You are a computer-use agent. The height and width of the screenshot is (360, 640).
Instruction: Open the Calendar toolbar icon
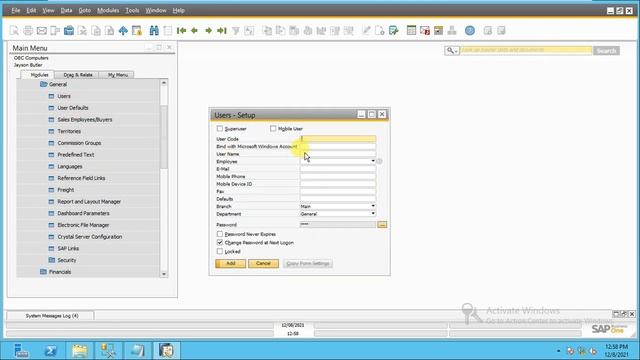(x=411, y=31)
